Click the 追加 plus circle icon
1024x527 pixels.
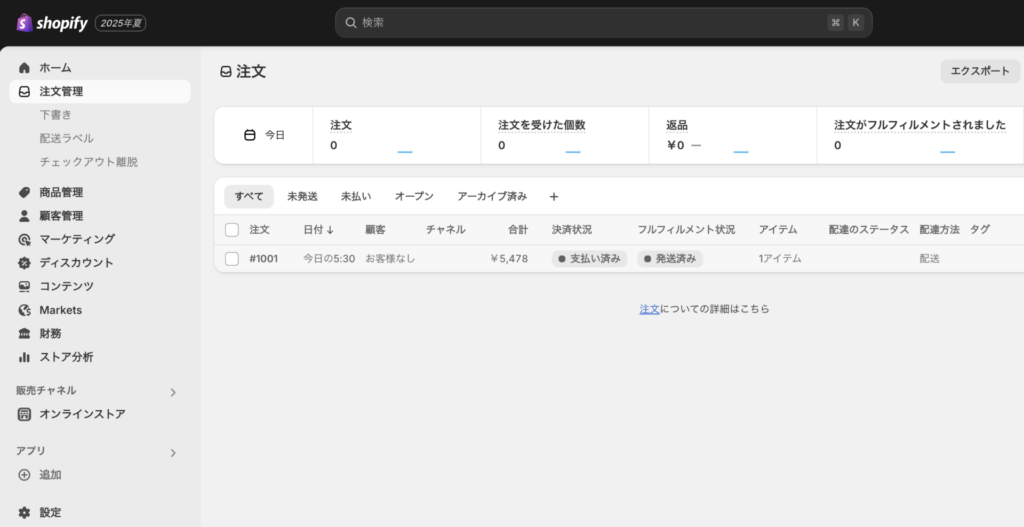pyautogui.click(x=24, y=475)
